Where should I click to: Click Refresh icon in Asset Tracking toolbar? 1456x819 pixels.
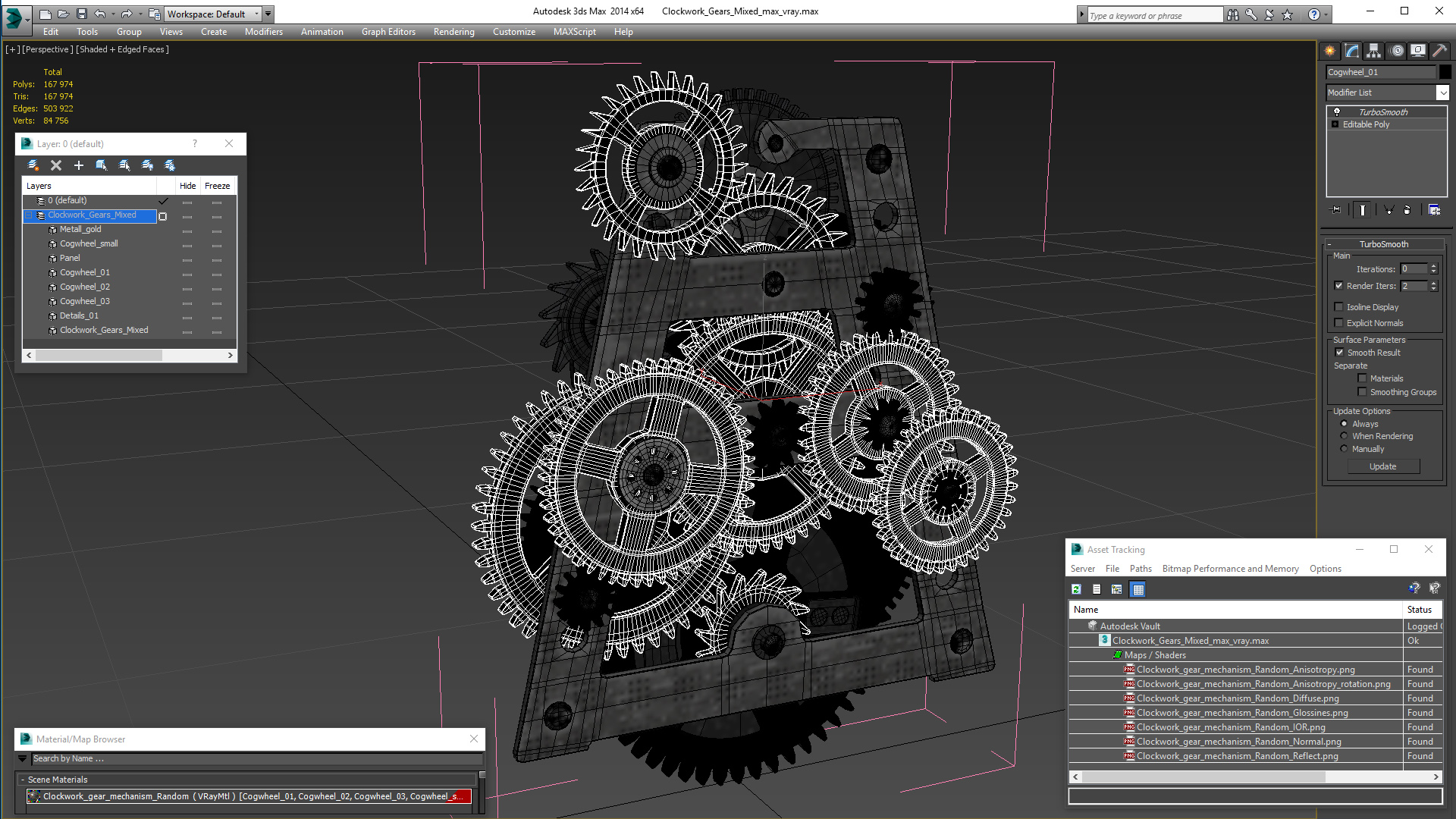coord(1076,589)
